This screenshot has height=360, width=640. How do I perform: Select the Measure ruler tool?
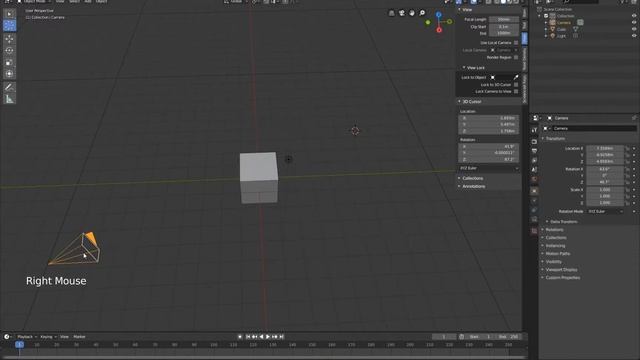coord(9,99)
